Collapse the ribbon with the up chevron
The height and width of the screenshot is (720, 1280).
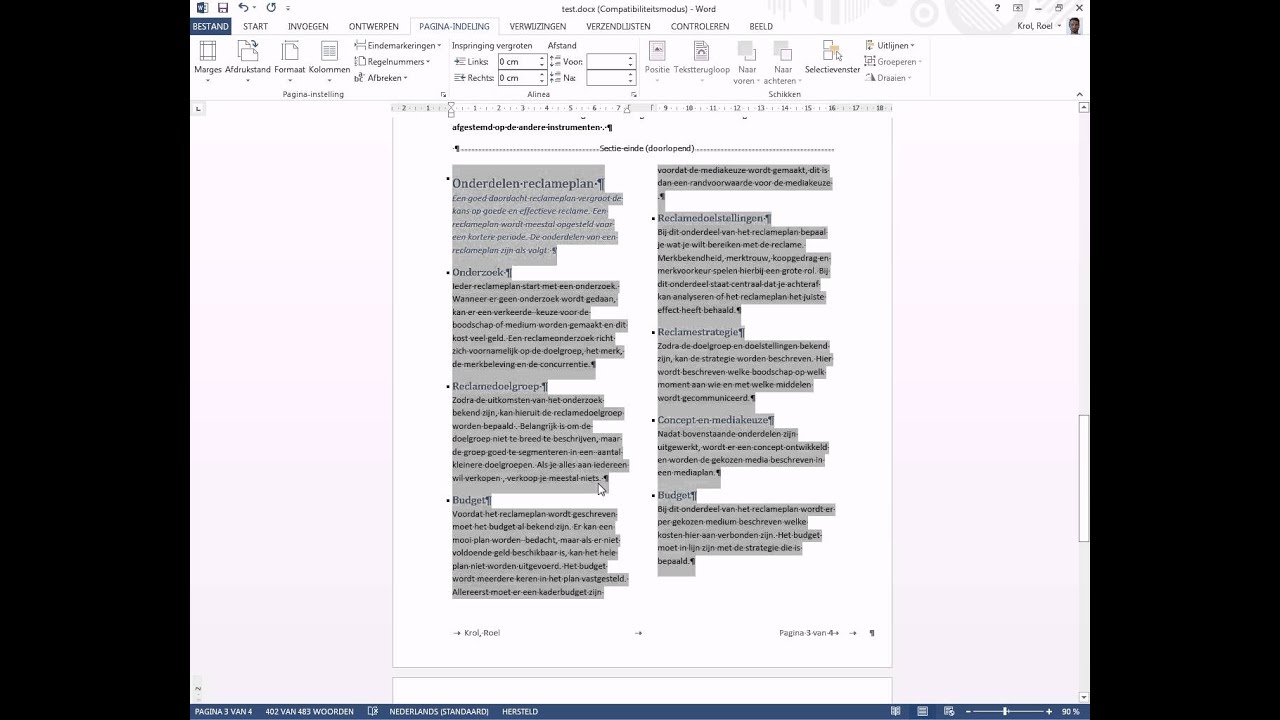1081,94
